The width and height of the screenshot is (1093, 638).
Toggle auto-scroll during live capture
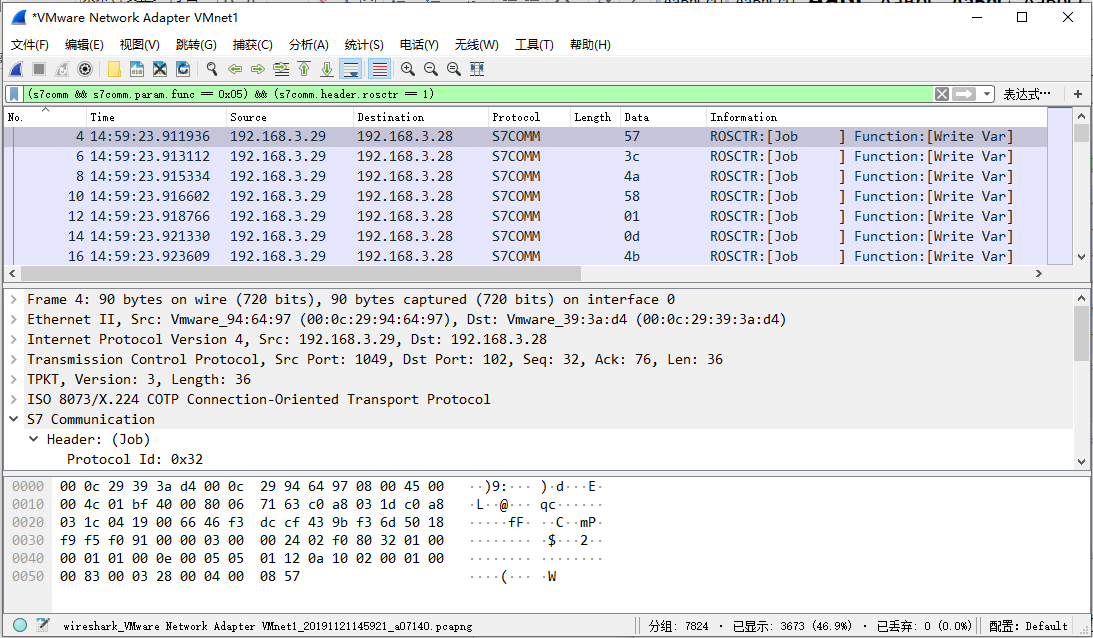pos(351,69)
